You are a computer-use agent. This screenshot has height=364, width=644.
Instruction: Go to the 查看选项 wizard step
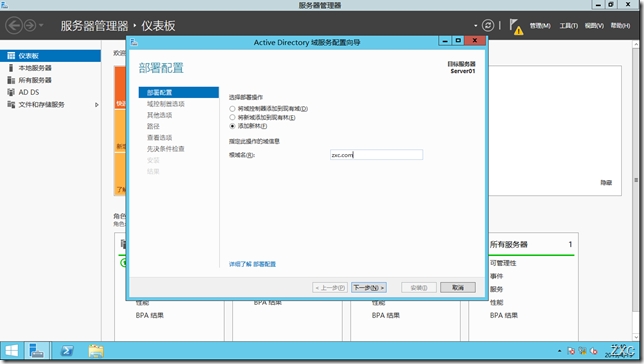click(x=160, y=138)
